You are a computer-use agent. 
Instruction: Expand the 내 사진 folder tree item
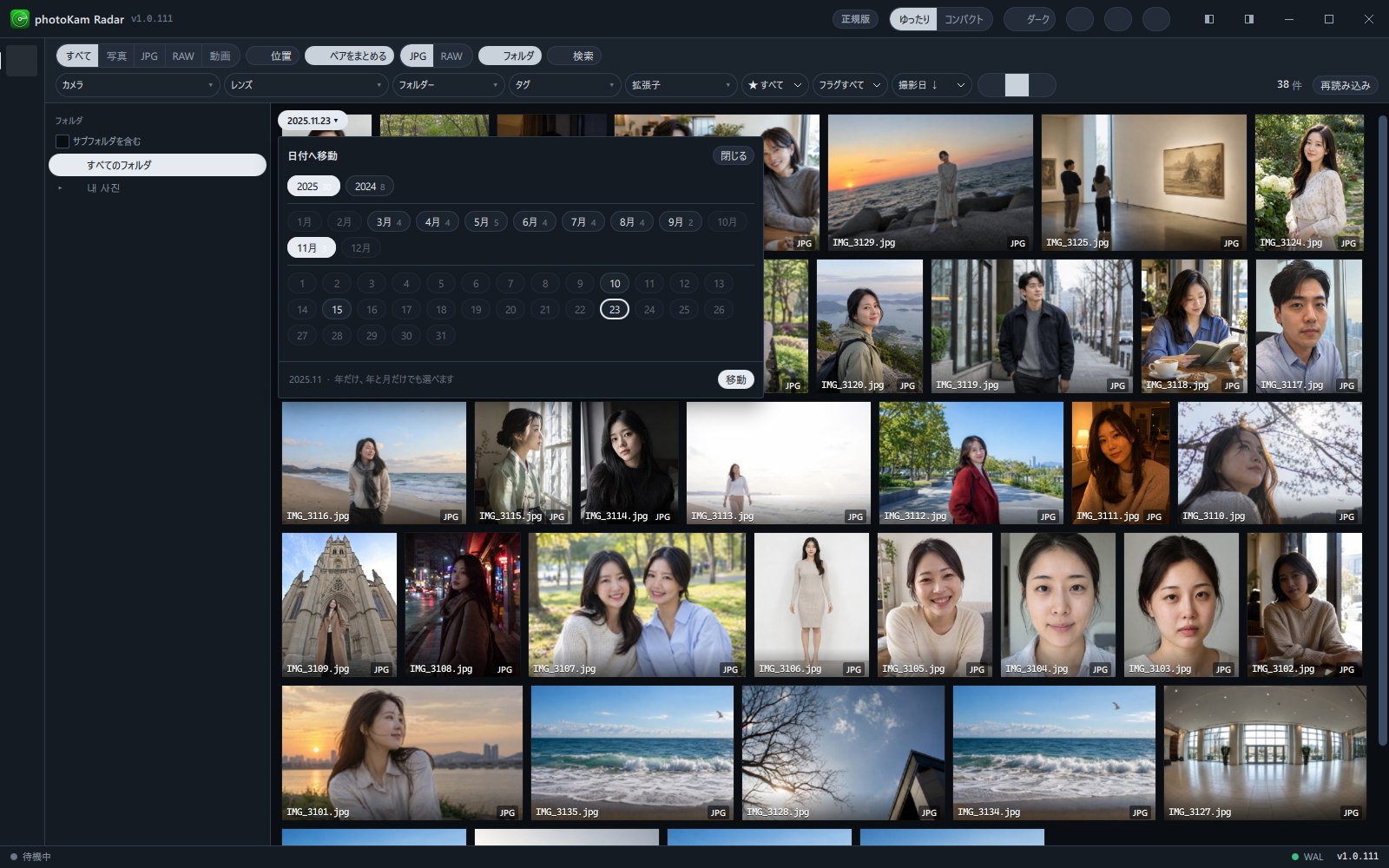(x=60, y=188)
